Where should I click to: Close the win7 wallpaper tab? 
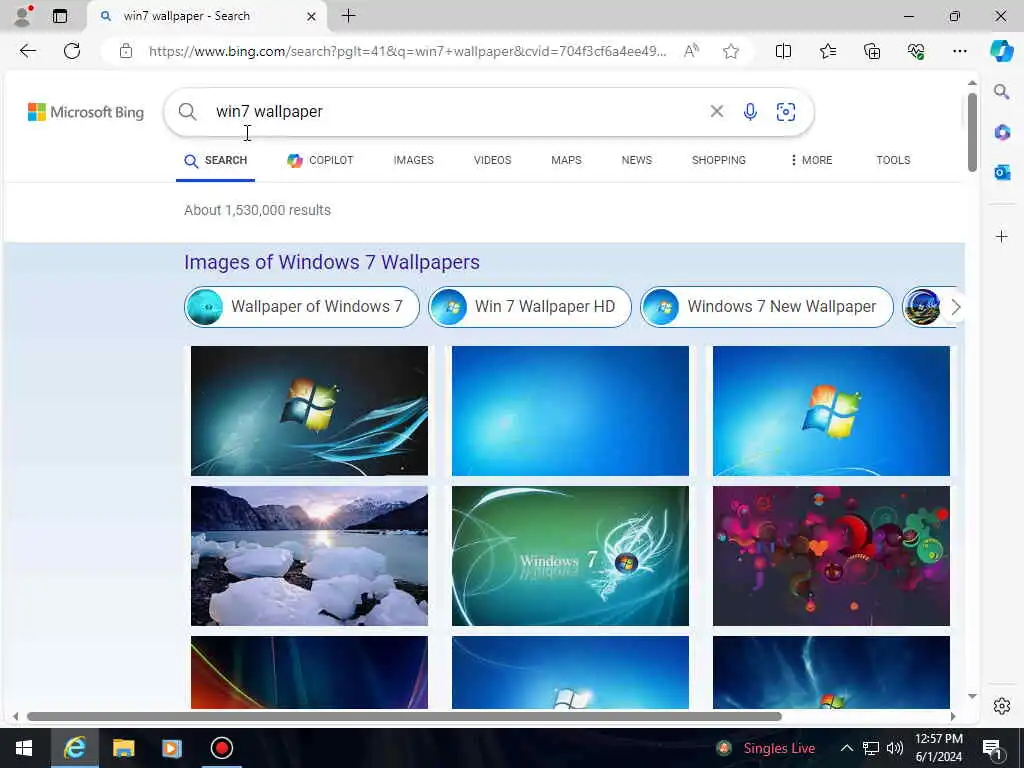[x=312, y=16]
